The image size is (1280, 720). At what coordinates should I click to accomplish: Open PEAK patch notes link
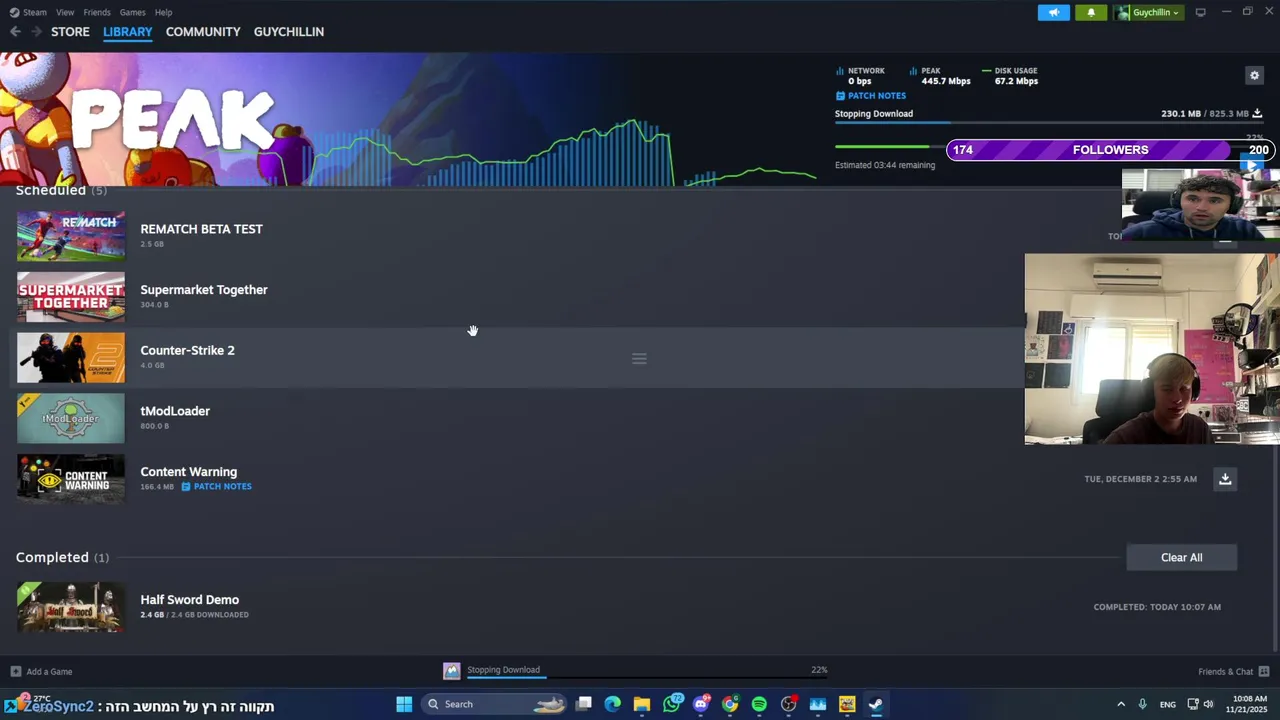click(x=871, y=96)
